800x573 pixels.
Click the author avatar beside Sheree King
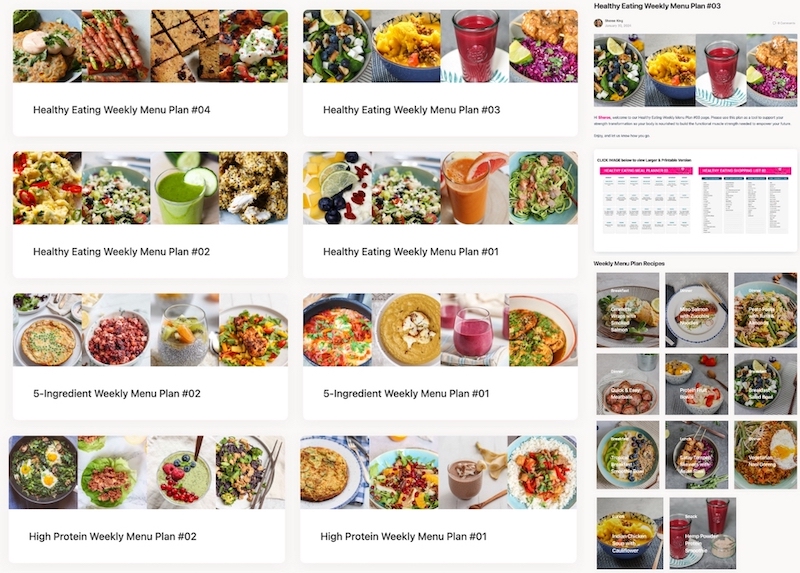pos(598,22)
